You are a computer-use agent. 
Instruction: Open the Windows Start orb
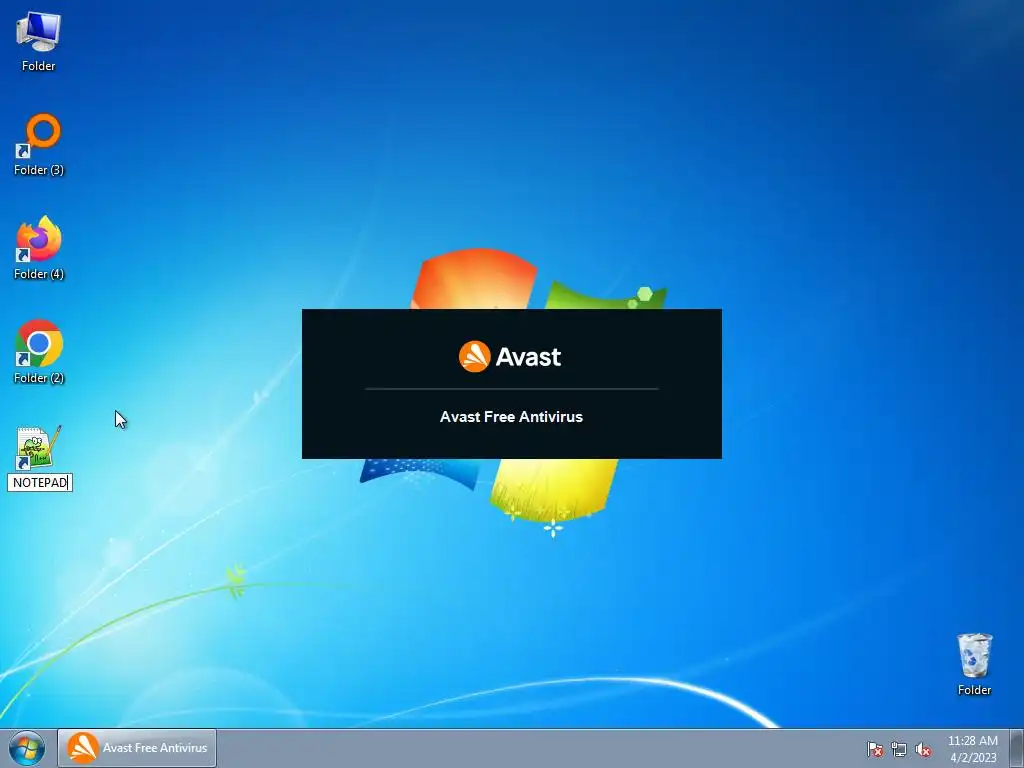pos(27,748)
